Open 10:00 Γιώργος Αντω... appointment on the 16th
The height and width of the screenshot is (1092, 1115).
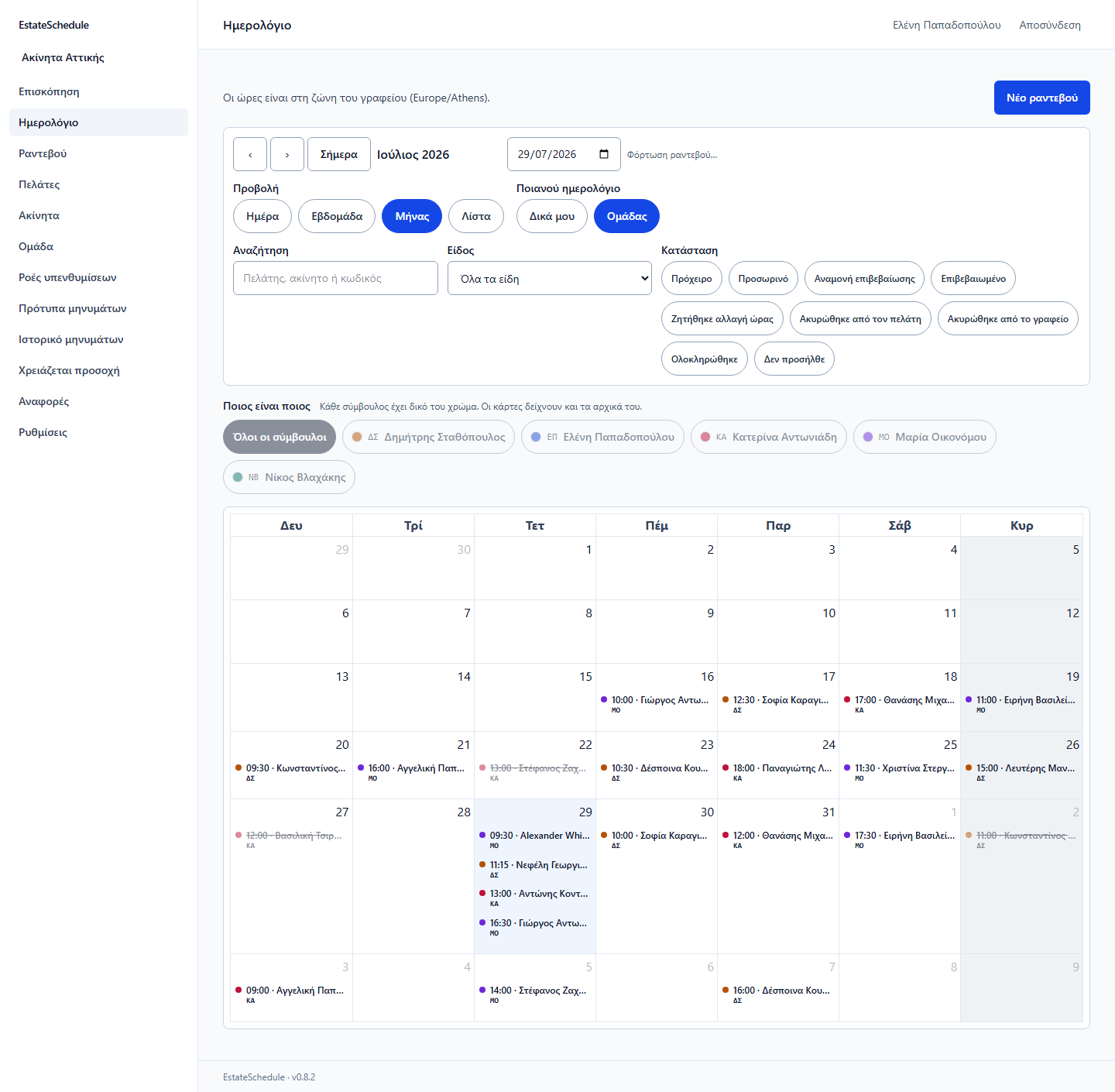pyautogui.click(x=657, y=704)
